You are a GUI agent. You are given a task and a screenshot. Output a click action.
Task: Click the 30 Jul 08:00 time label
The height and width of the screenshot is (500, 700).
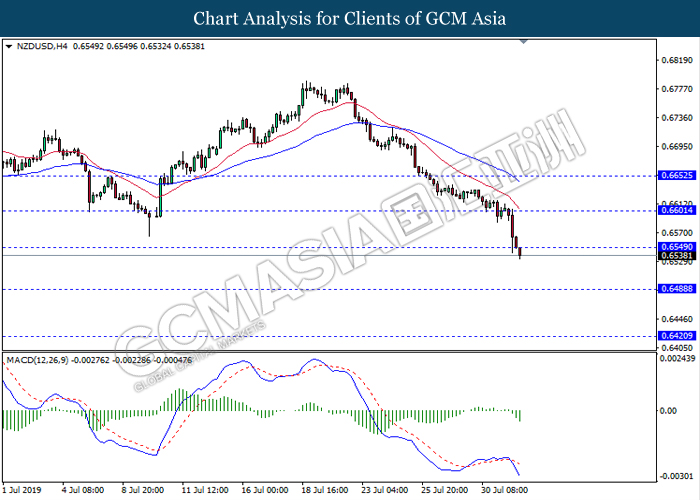504,490
